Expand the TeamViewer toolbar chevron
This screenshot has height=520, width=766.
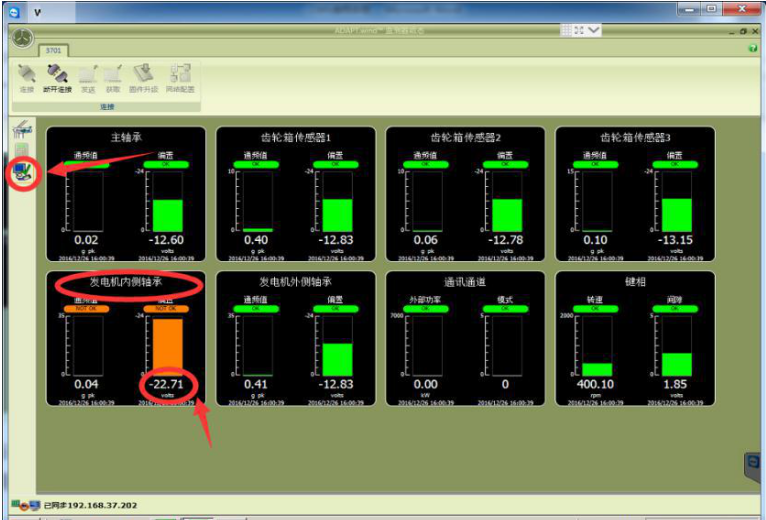click(x=594, y=30)
